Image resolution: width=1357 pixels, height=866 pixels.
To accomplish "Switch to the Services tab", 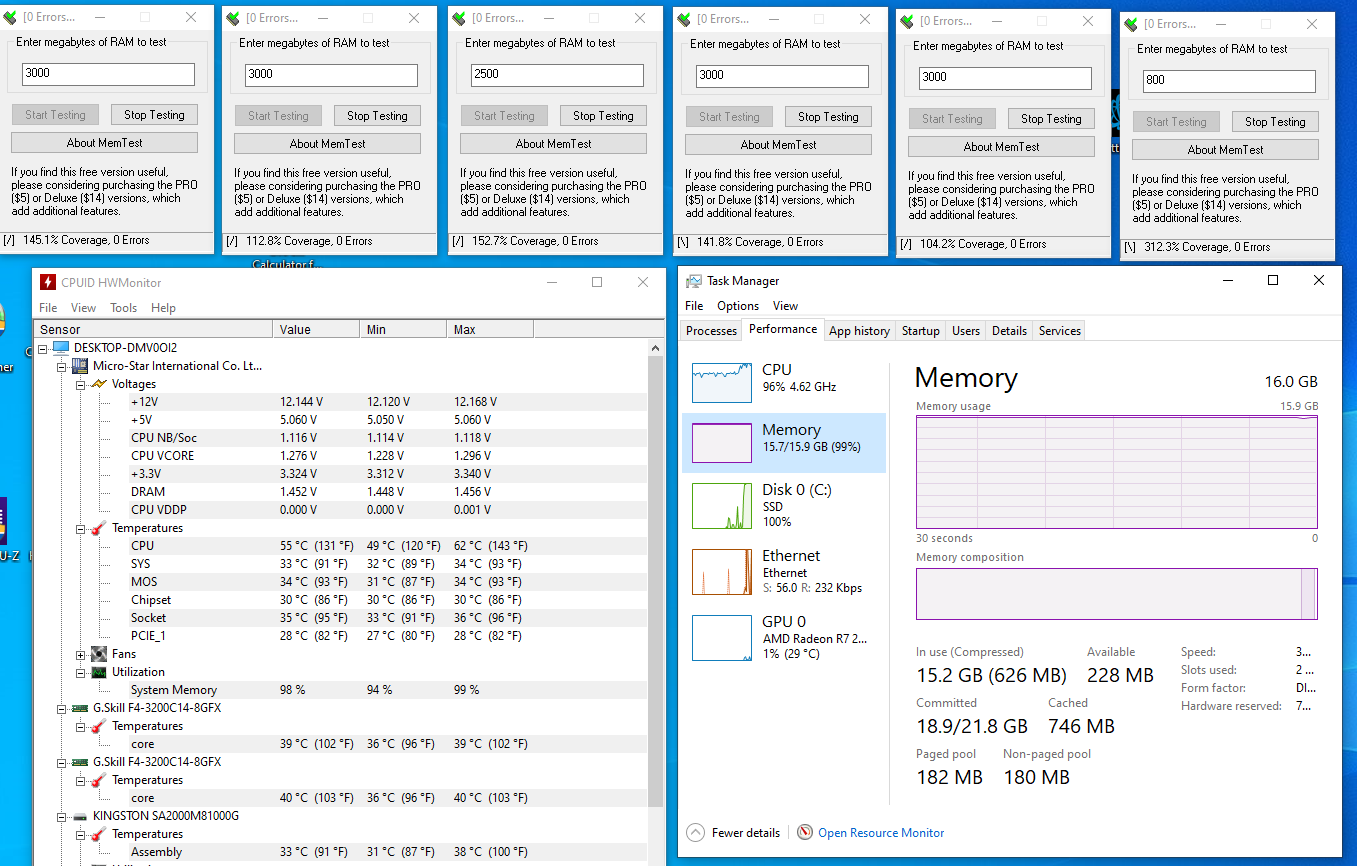I will 1060,331.
